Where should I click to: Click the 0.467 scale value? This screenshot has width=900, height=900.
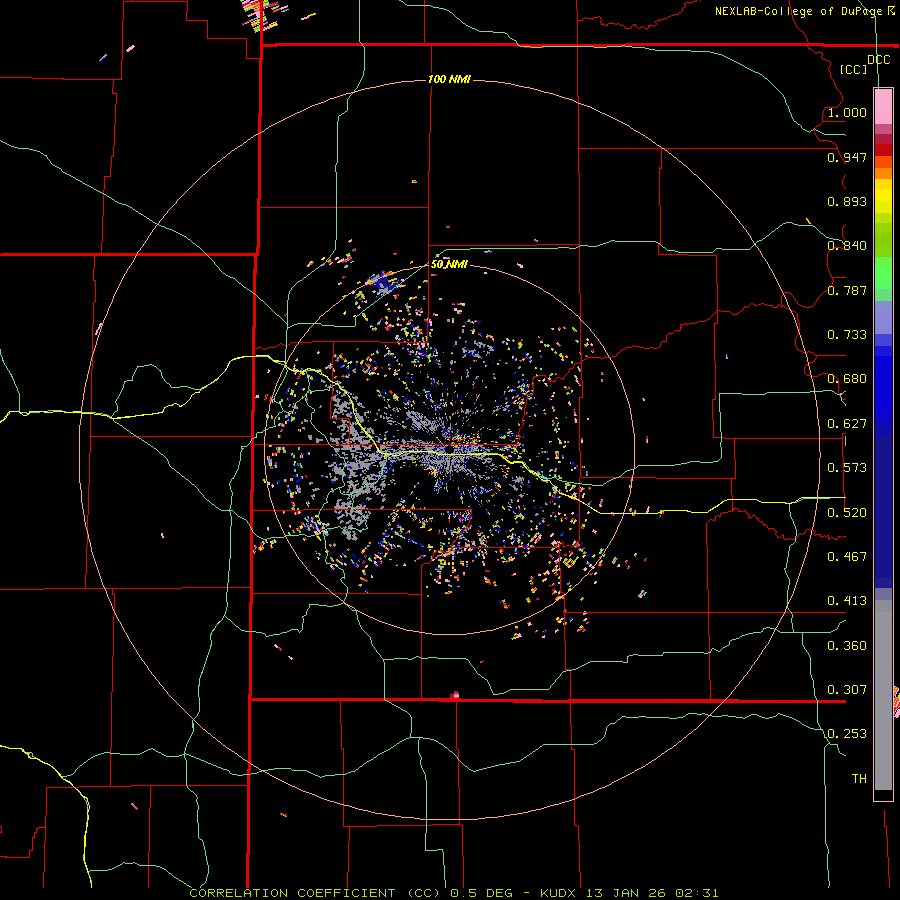coord(847,557)
